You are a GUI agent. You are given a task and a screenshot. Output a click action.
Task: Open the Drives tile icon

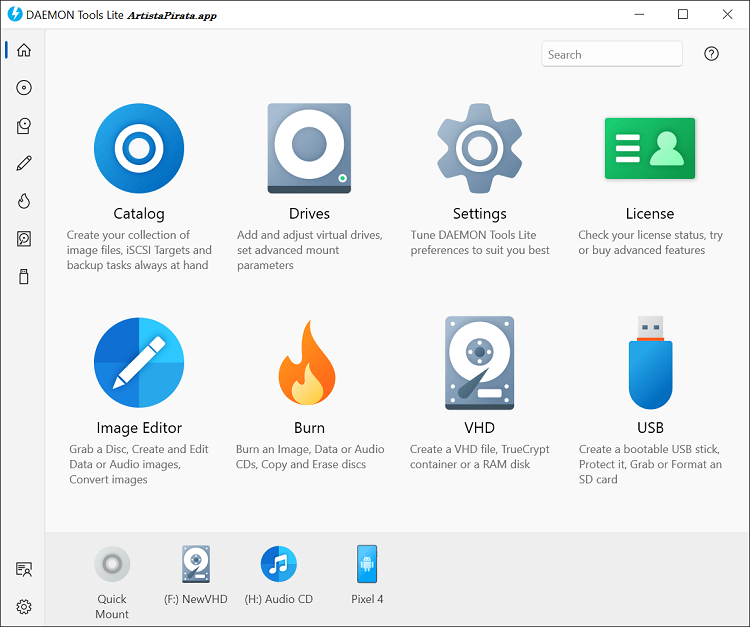coord(309,149)
